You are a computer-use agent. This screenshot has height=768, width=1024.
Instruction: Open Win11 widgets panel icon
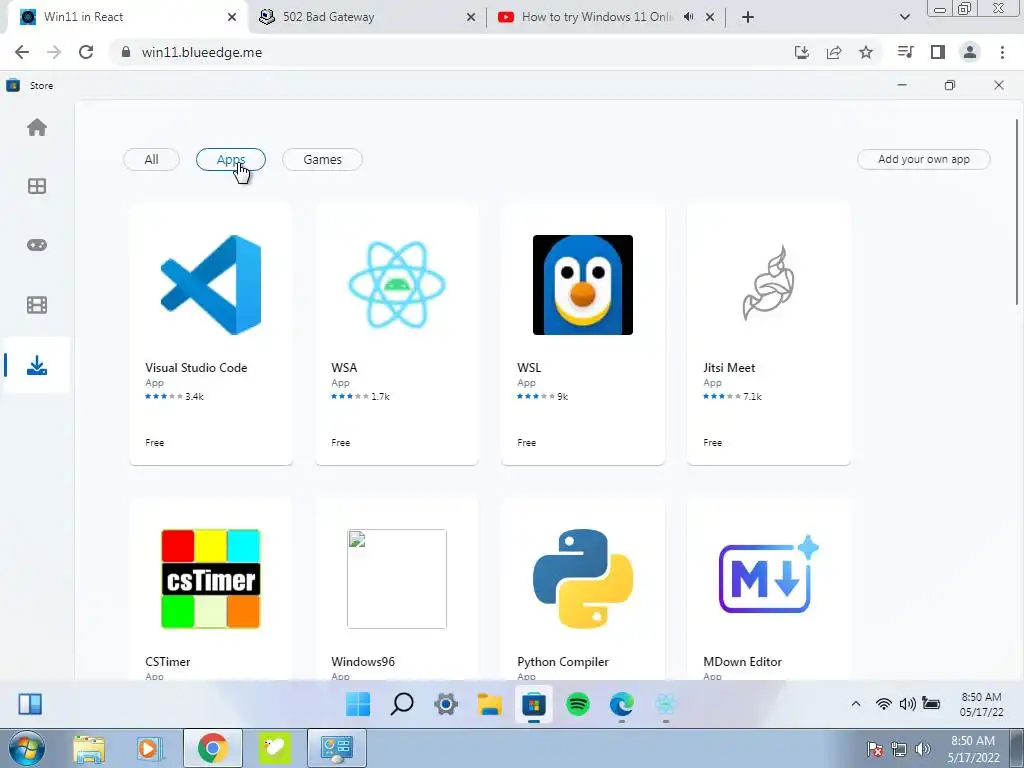pyautogui.click(x=30, y=704)
